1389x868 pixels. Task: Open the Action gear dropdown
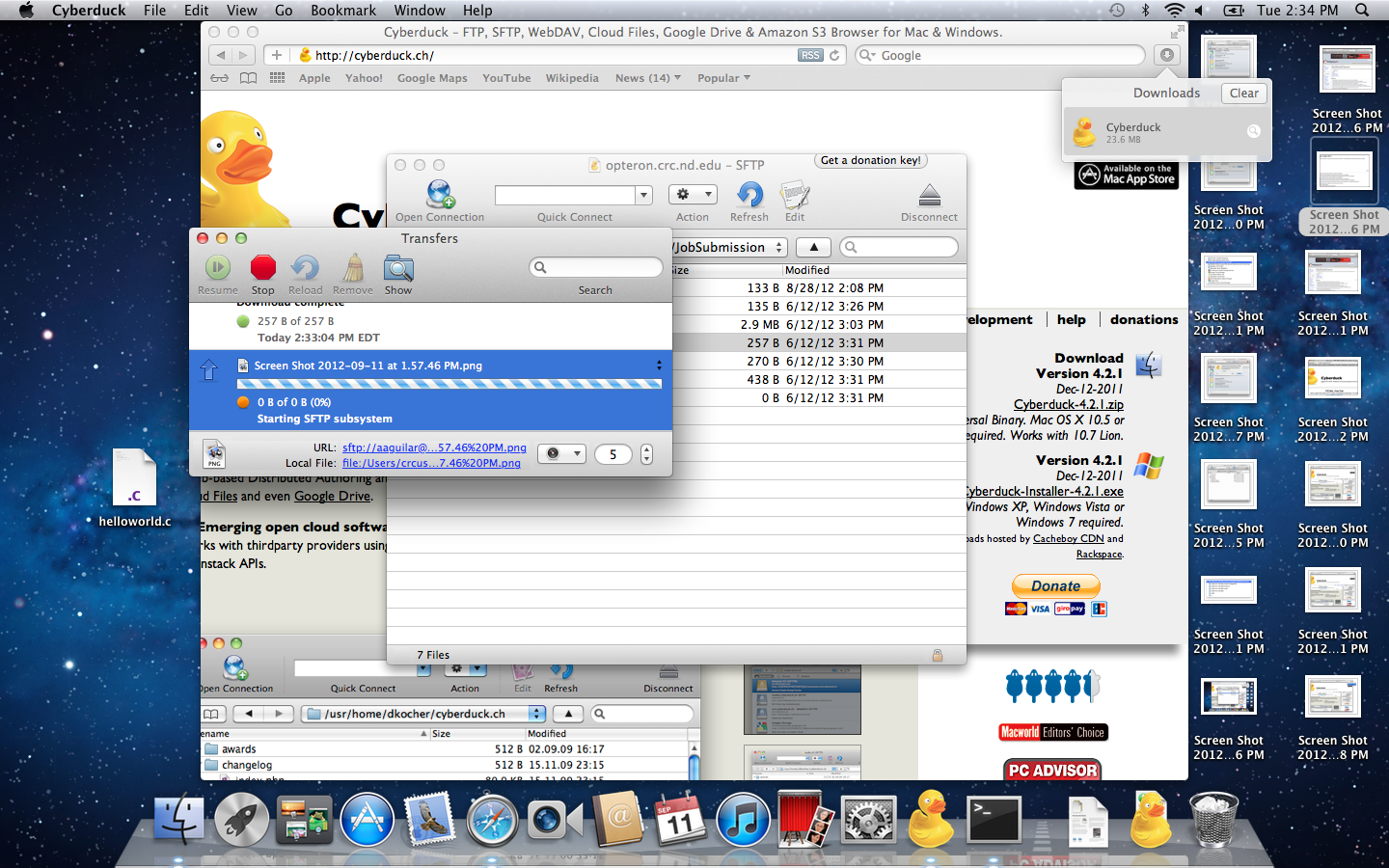(x=693, y=194)
